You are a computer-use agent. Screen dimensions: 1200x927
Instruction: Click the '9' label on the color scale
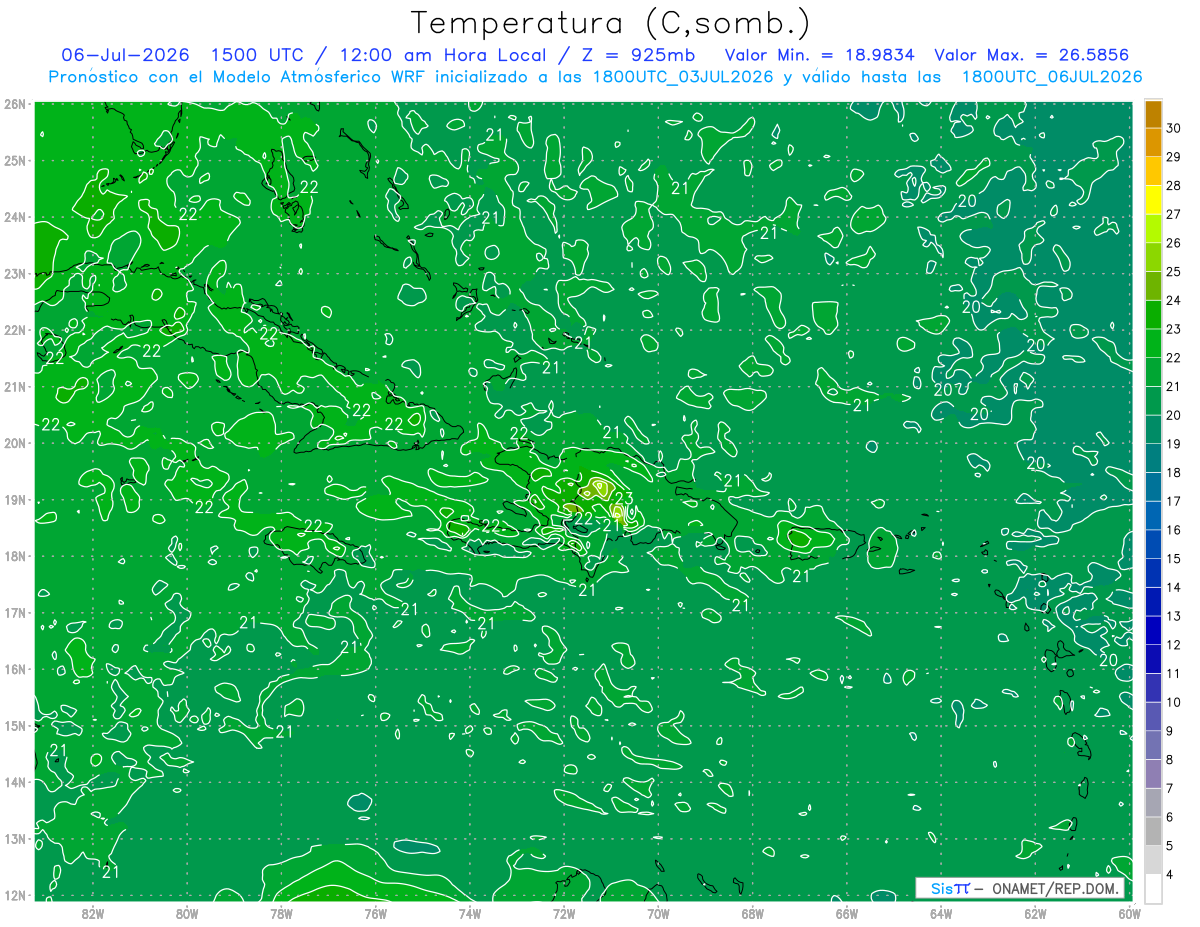click(x=1170, y=731)
